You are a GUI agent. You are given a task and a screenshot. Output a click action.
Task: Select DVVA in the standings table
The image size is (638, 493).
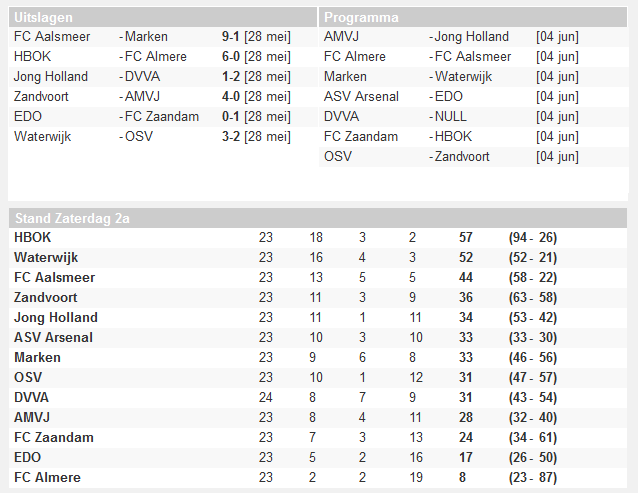(x=33, y=397)
